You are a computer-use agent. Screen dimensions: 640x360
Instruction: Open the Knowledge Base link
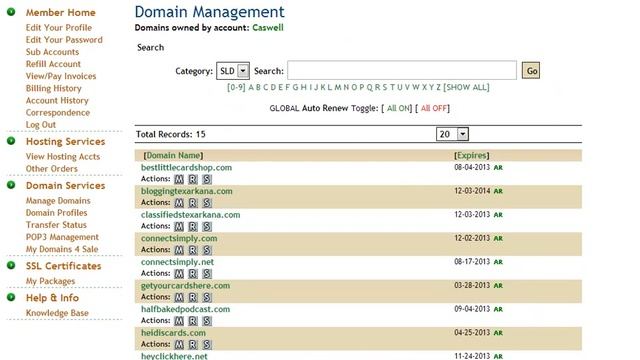57,313
